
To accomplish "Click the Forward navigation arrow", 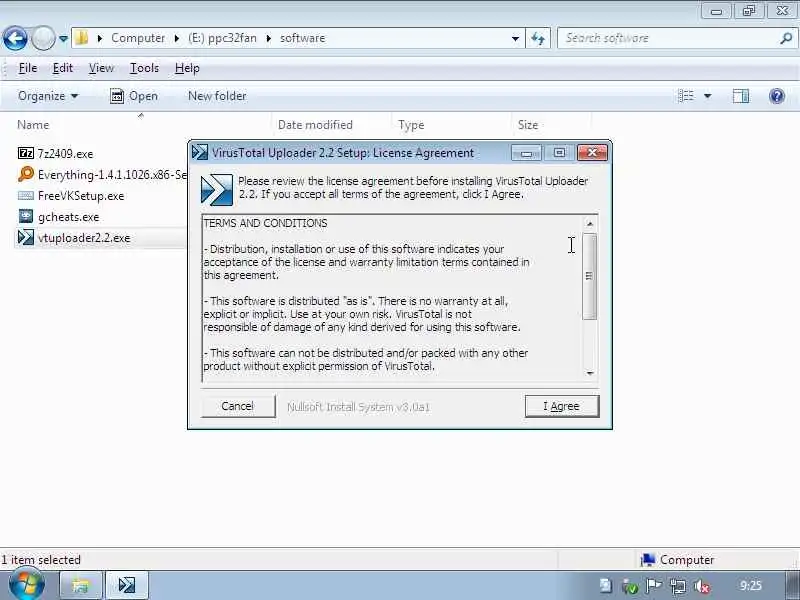I will [43, 38].
